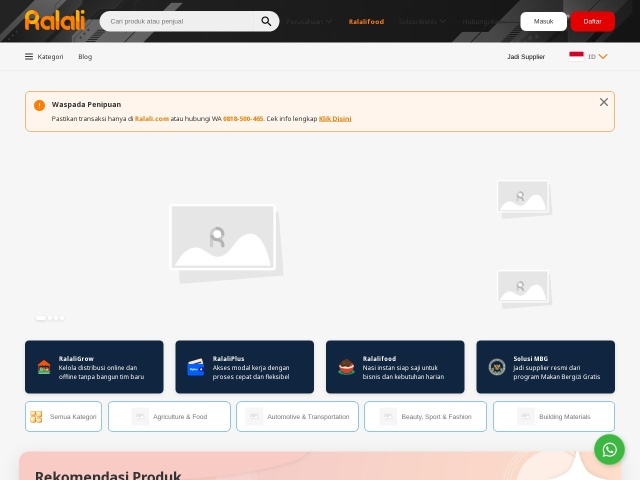Click Agriculture & Food placeholder icon
640x480 pixels.
point(140,417)
